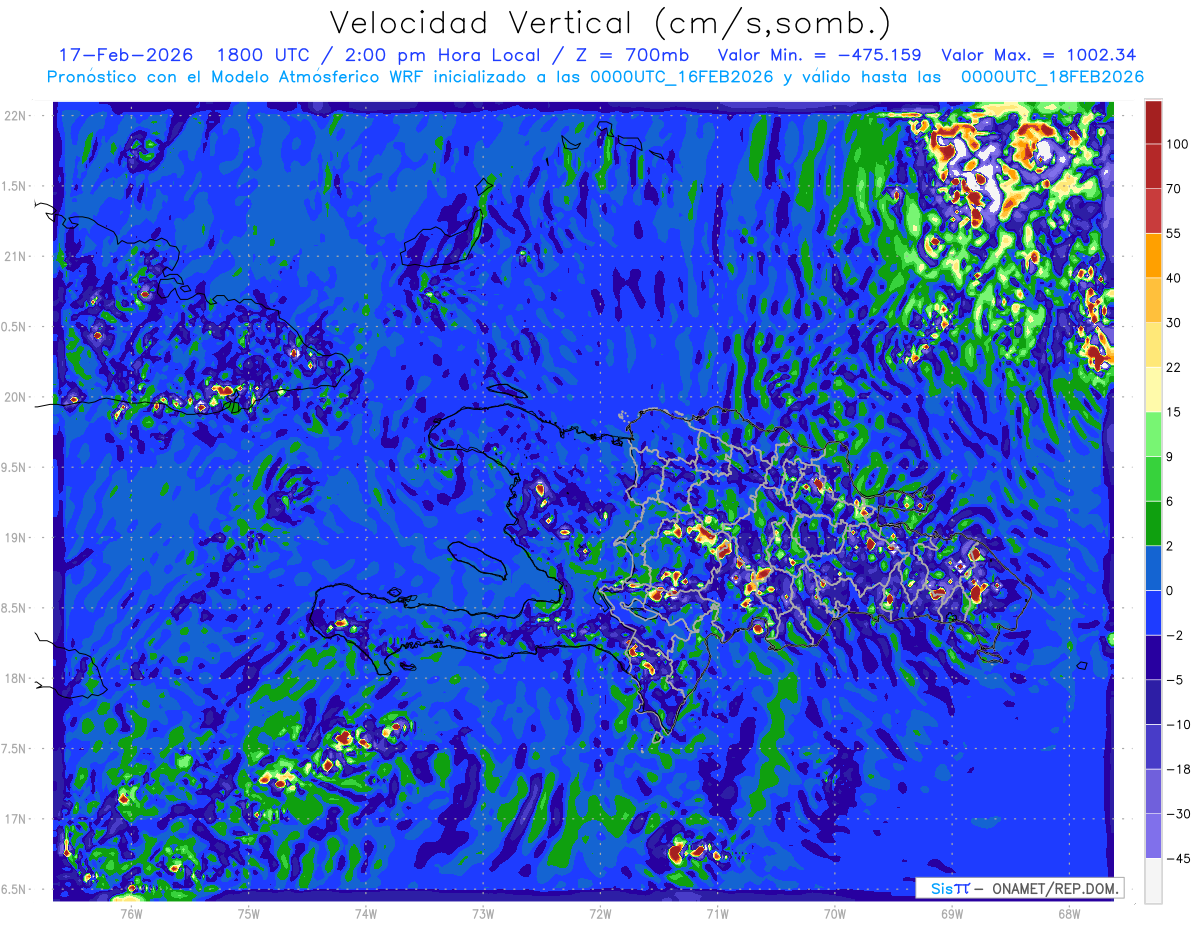
Task: Click the '69W' longitude label
Action: [x=952, y=913]
